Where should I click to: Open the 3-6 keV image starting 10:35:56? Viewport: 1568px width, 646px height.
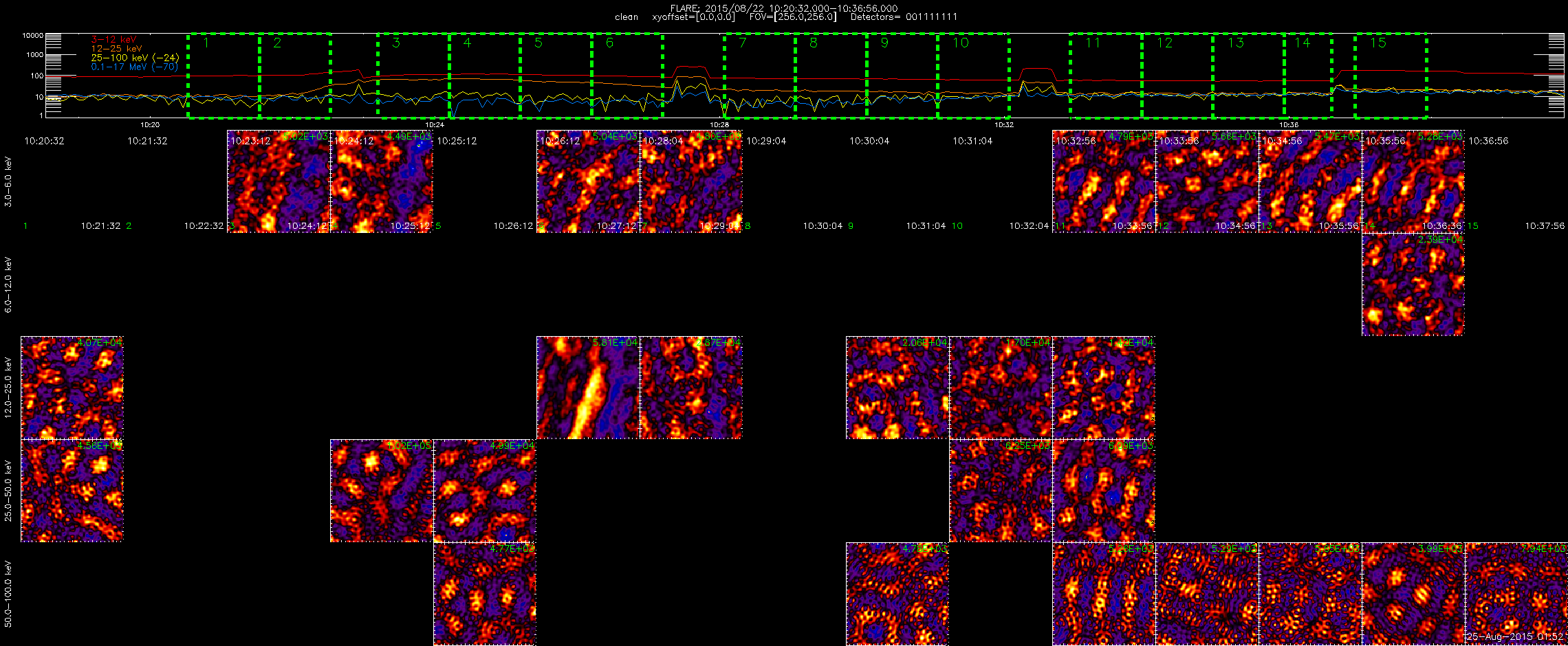(x=1413, y=181)
